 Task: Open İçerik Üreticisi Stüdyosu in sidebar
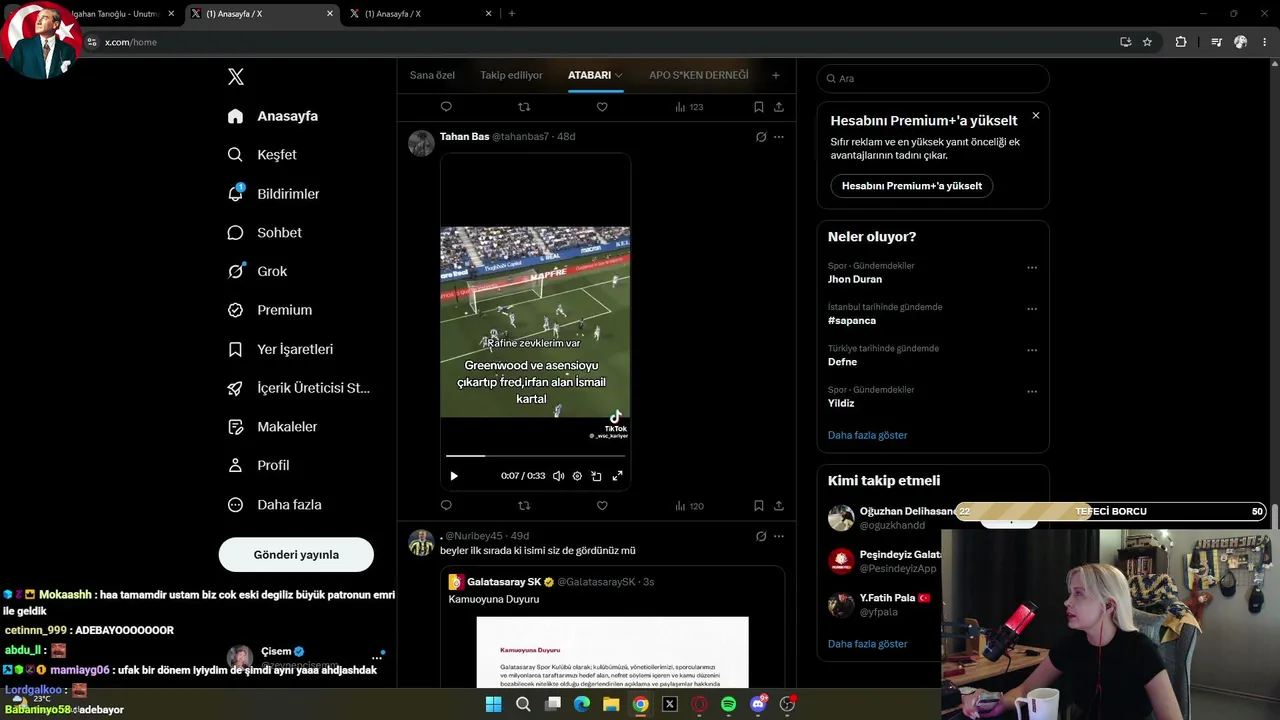300,388
